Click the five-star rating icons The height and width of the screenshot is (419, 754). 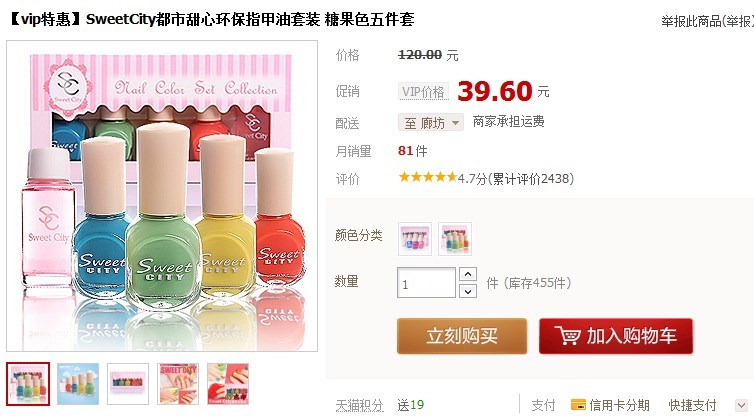(x=427, y=178)
